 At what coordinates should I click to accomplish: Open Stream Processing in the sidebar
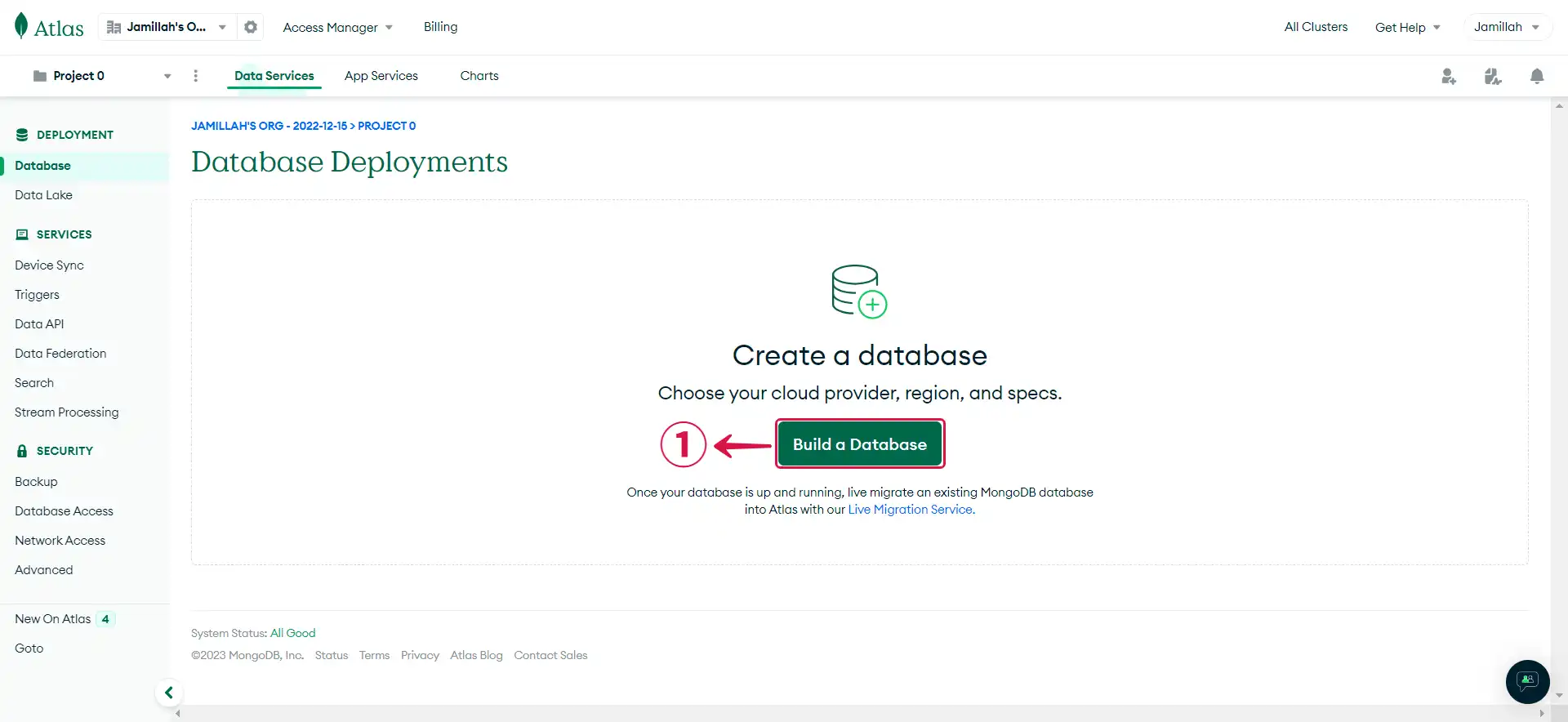(x=66, y=412)
